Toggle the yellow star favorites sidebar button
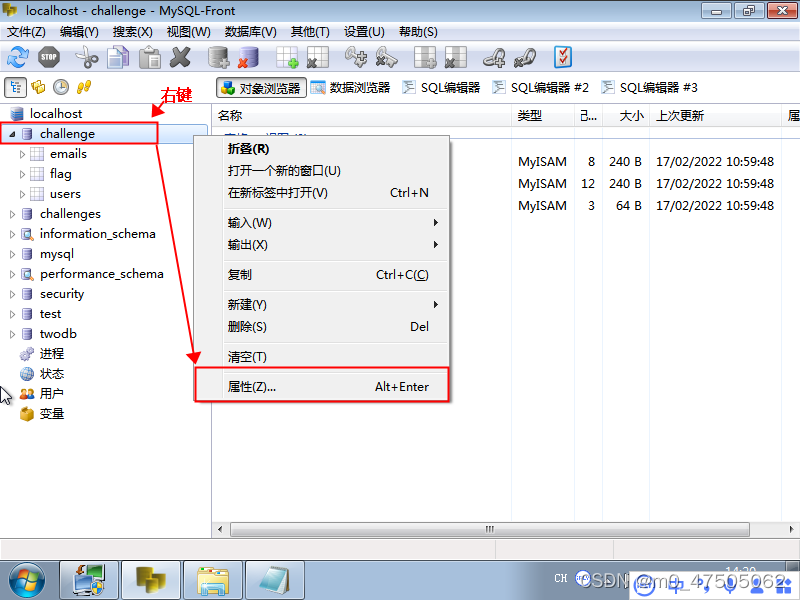Screen dimensions: 800x600 [x=38, y=87]
